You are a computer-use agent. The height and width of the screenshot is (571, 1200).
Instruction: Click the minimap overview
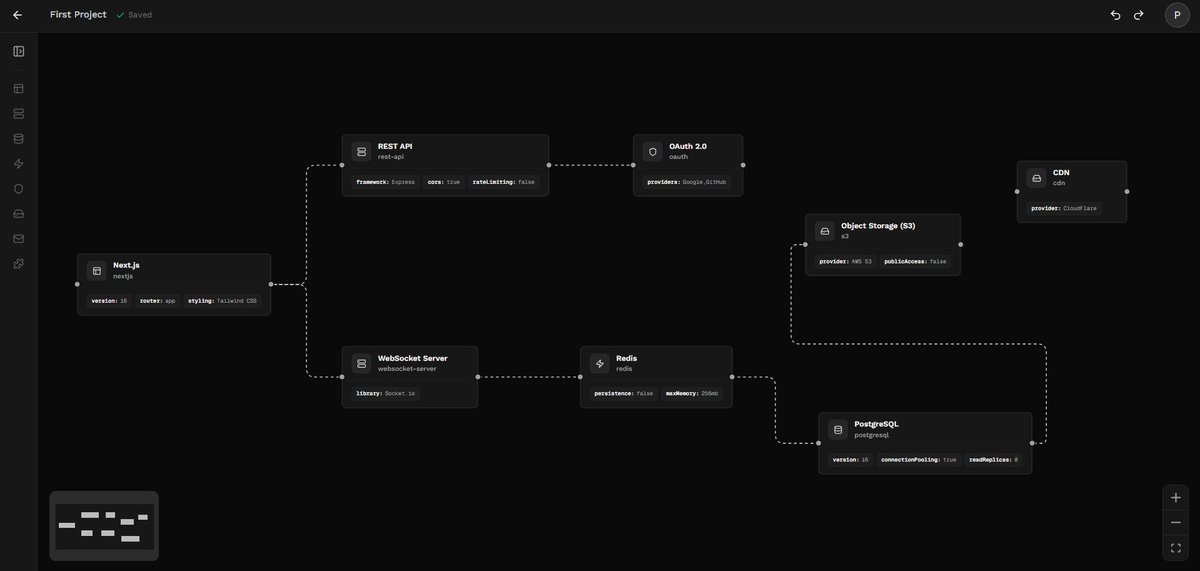click(104, 526)
